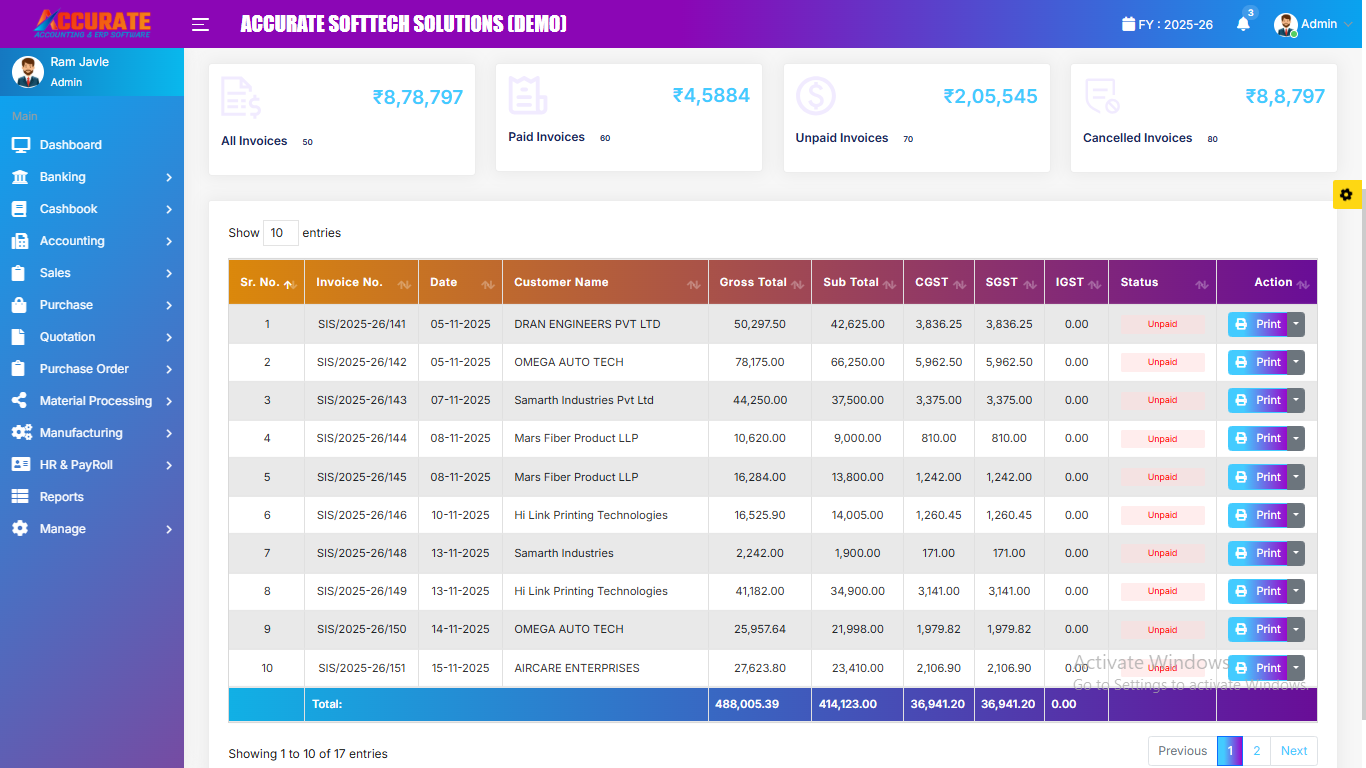
Task: Toggle sorting on Customer Name column
Action: click(605, 282)
